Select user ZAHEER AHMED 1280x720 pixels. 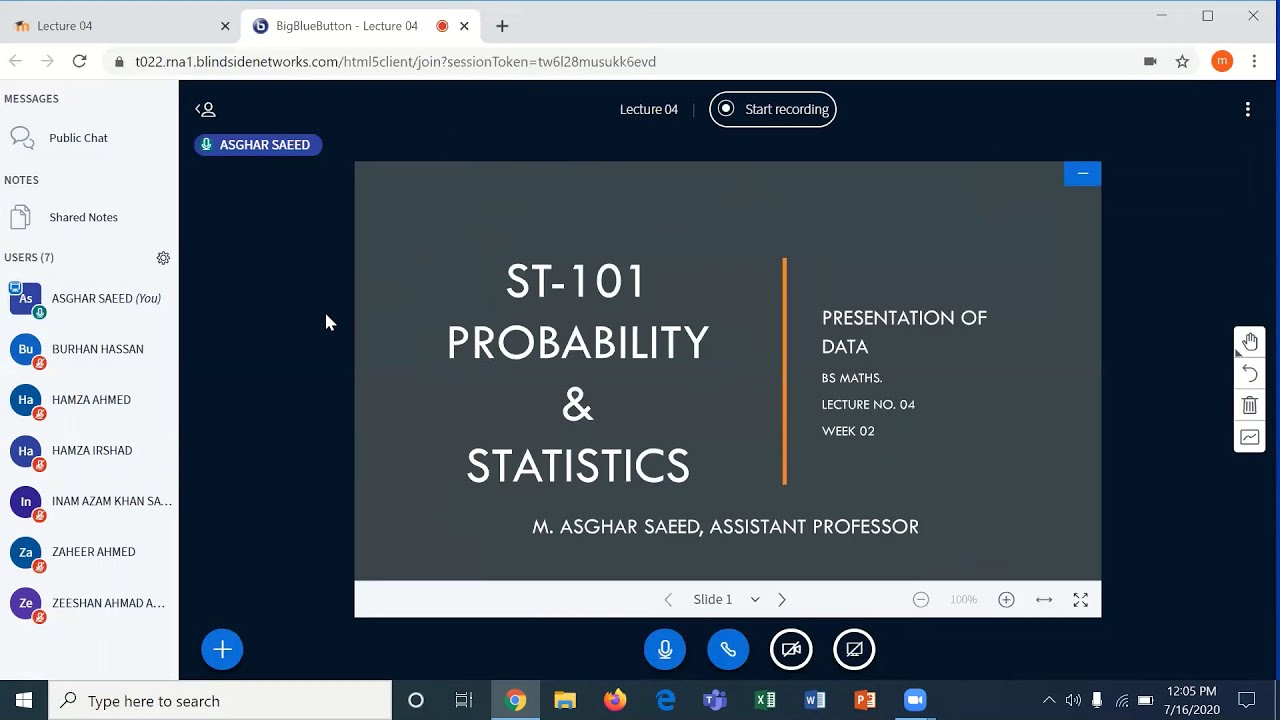(89, 552)
